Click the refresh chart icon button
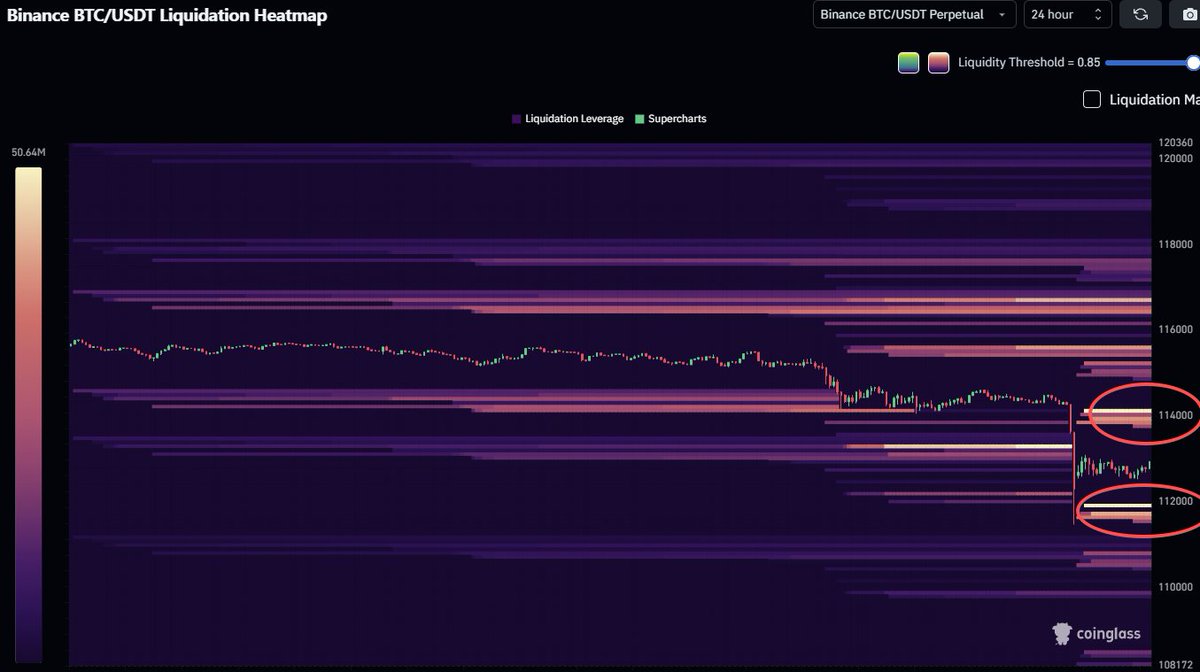This screenshot has width=1200, height=672. pos(1140,14)
